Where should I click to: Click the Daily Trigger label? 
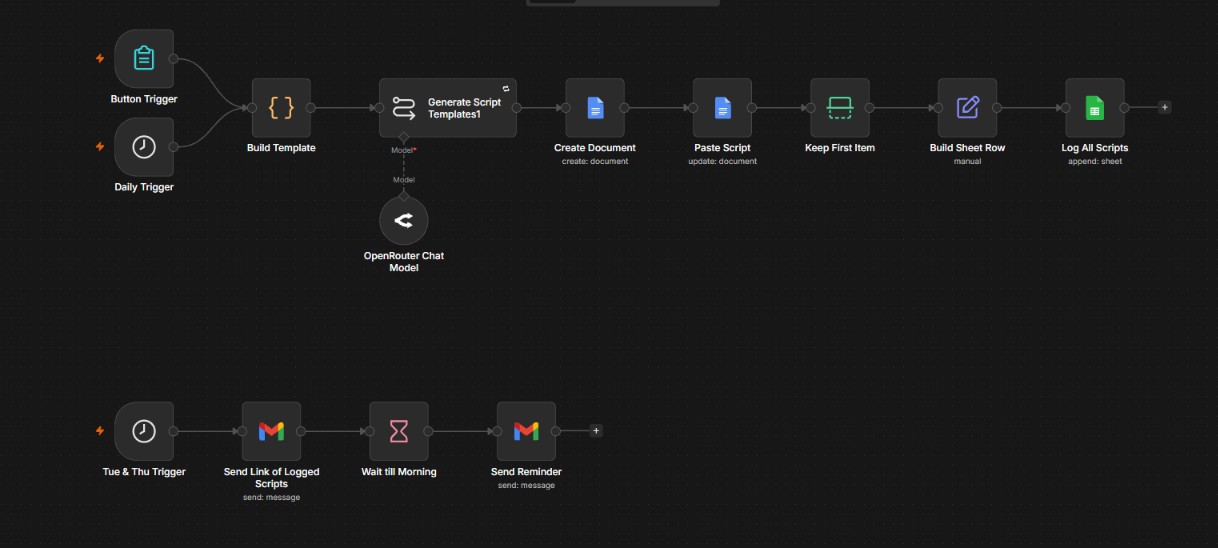[x=144, y=187]
